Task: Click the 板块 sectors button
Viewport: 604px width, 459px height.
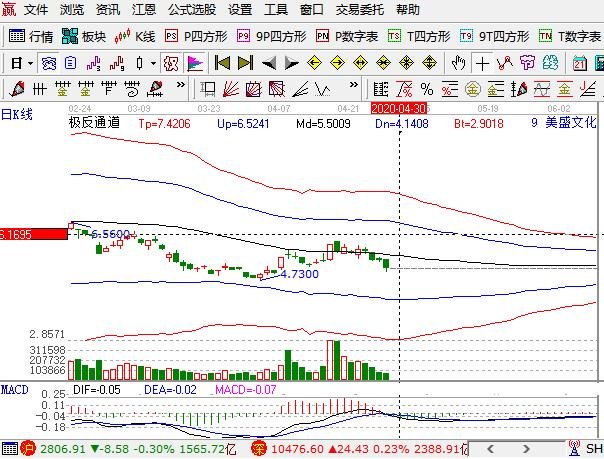Action: pyautogui.click(x=84, y=37)
